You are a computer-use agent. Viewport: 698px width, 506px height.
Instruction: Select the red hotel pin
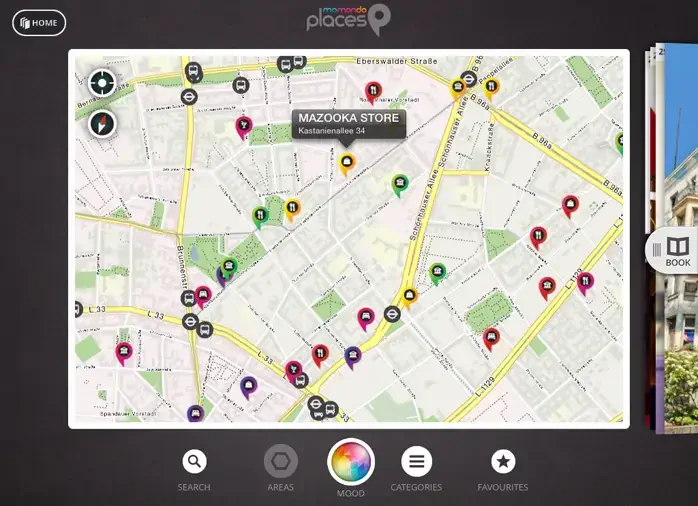[x=491, y=339]
